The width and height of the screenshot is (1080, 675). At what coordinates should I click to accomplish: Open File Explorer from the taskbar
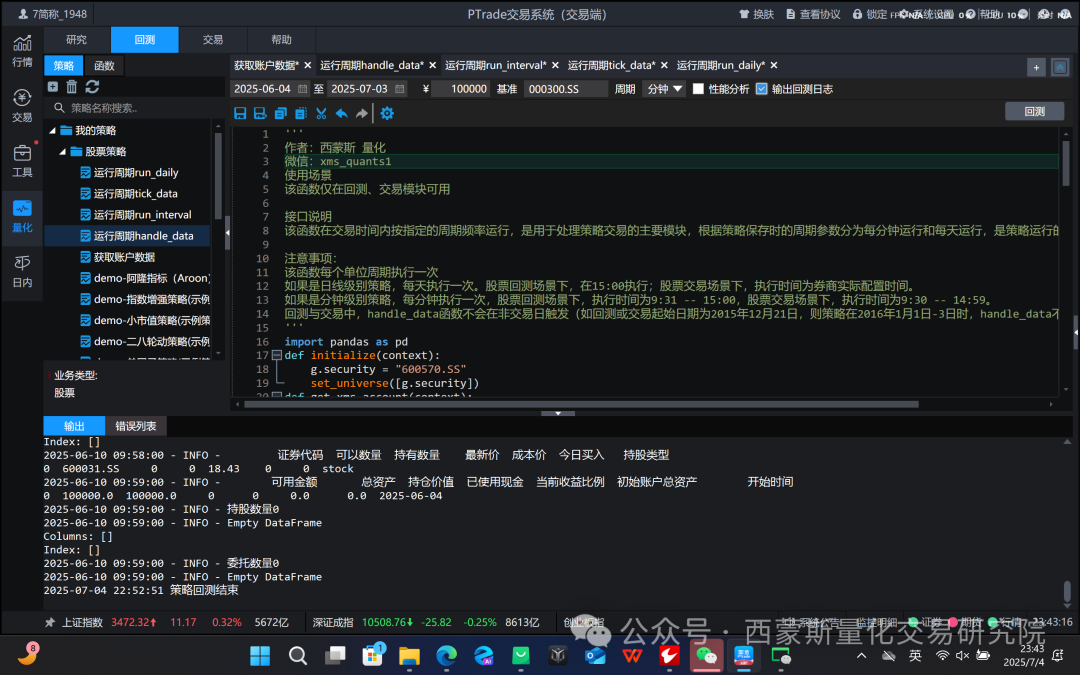[409, 655]
